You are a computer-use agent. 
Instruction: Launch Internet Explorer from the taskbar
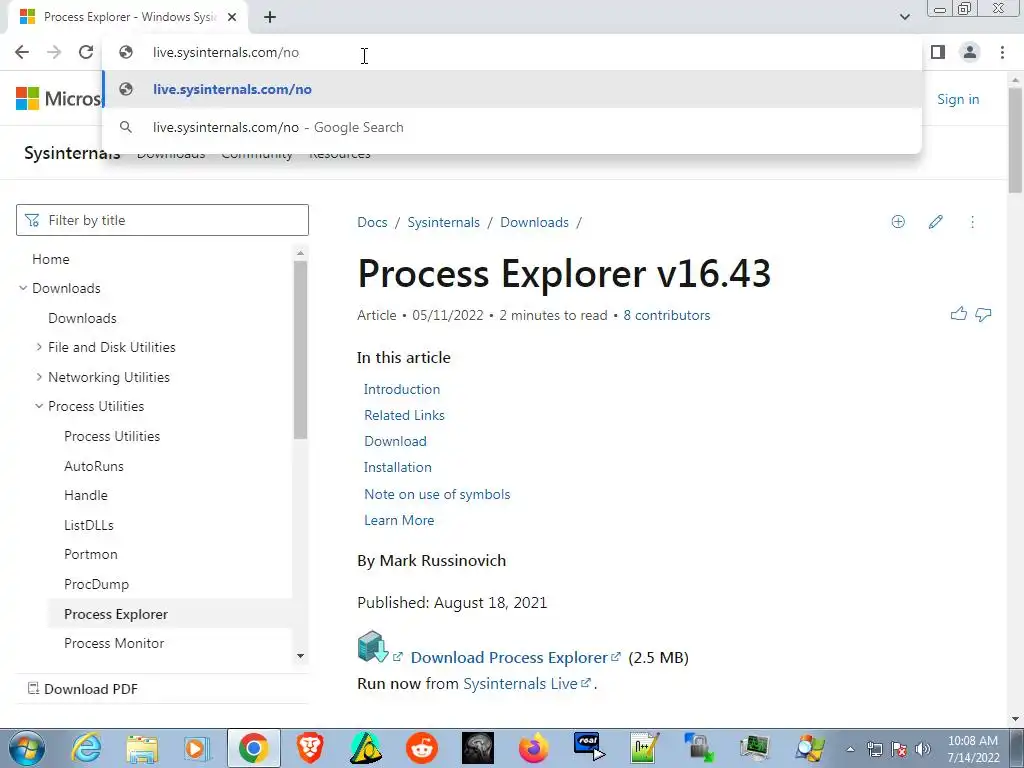(x=86, y=748)
